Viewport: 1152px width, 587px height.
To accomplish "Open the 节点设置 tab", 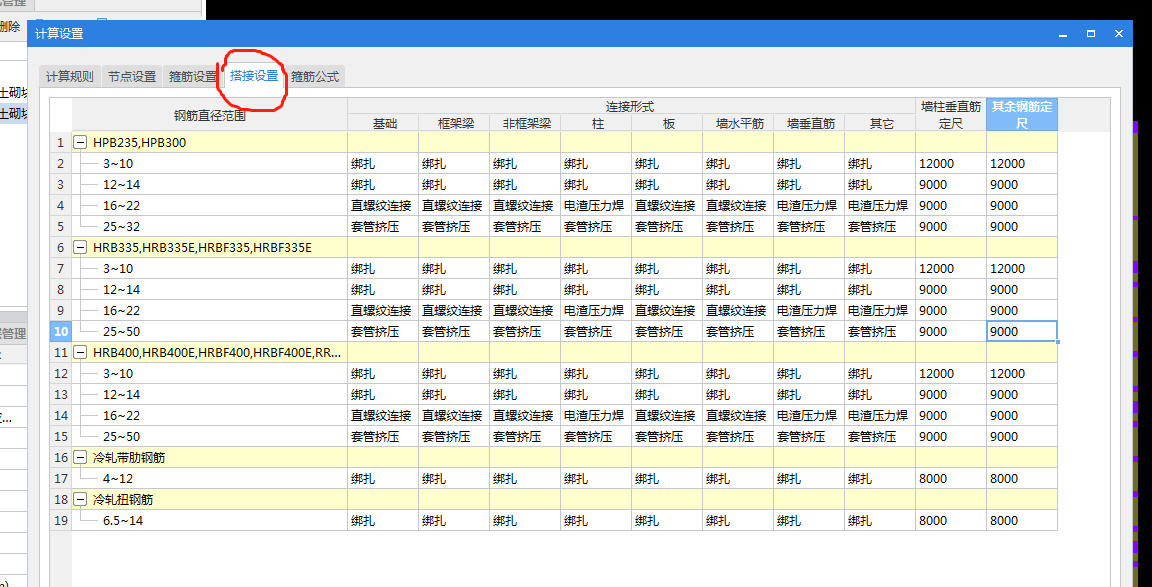I will click(x=132, y=76).
